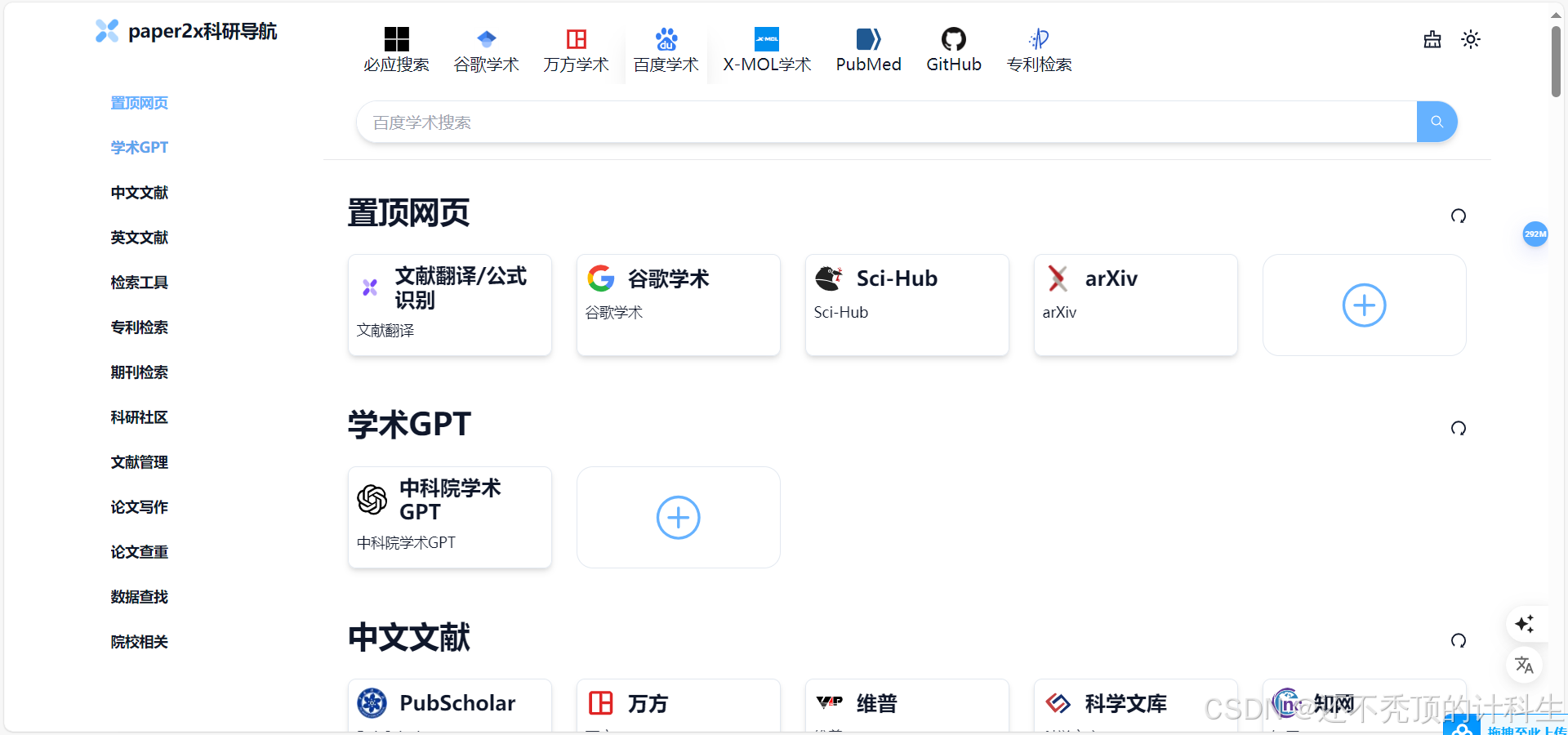Viewport: 1568px width, 735px height.
Task: Click the page vertical scrollbar thumb
Action: [x=1557, y=60]
